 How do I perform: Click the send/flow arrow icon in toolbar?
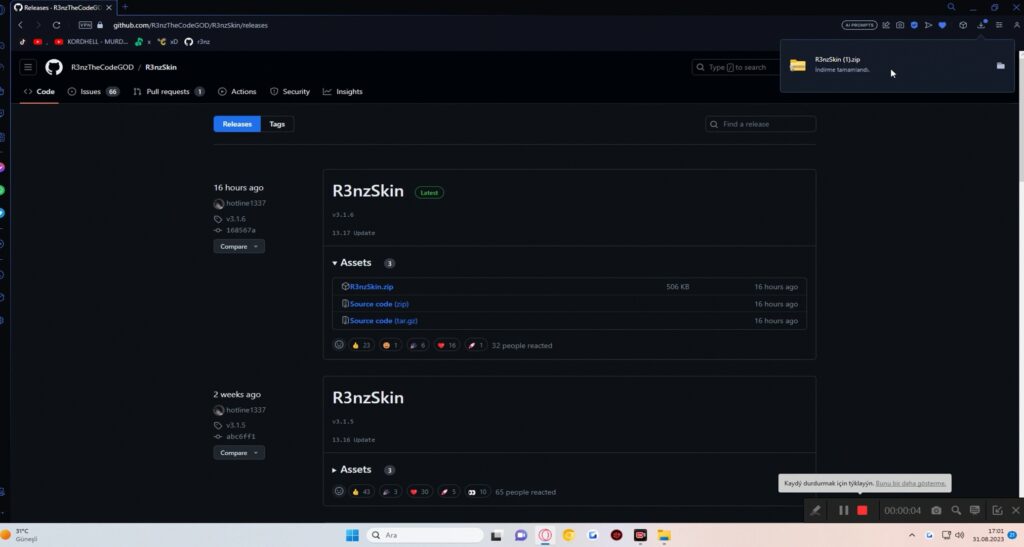(x=928, y=25)
